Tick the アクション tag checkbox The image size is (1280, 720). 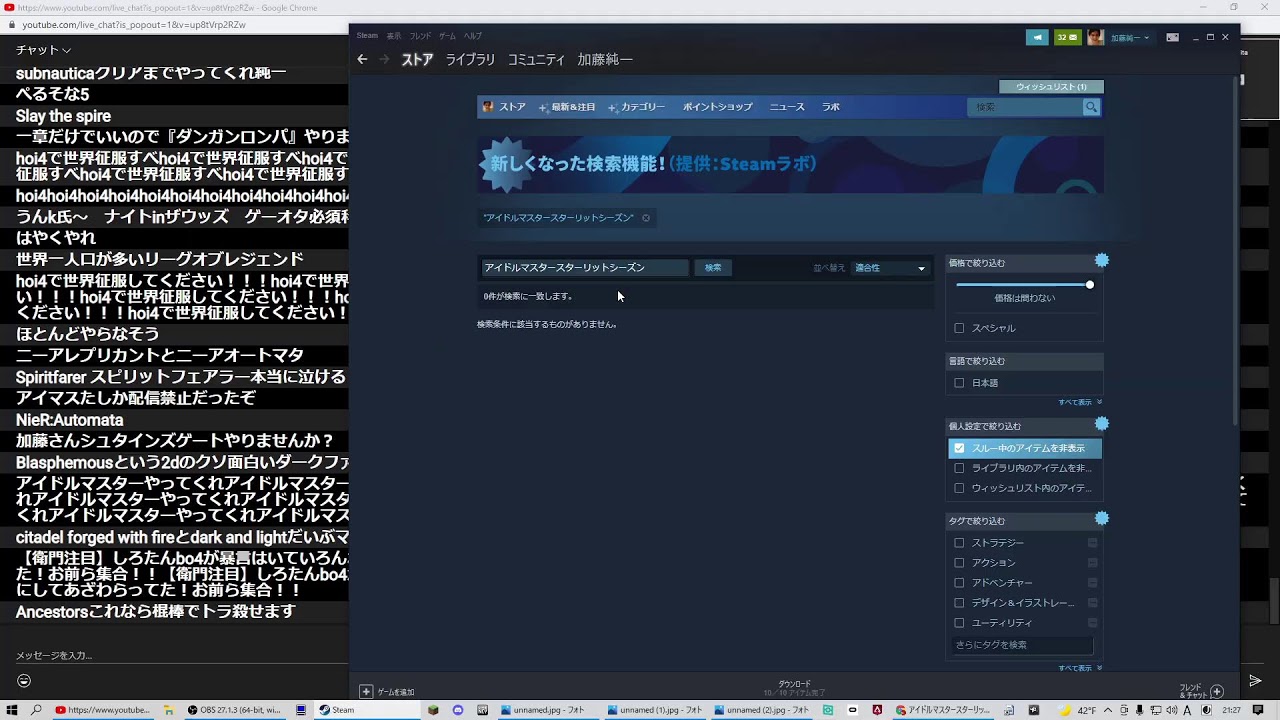[x=959, y=563]
